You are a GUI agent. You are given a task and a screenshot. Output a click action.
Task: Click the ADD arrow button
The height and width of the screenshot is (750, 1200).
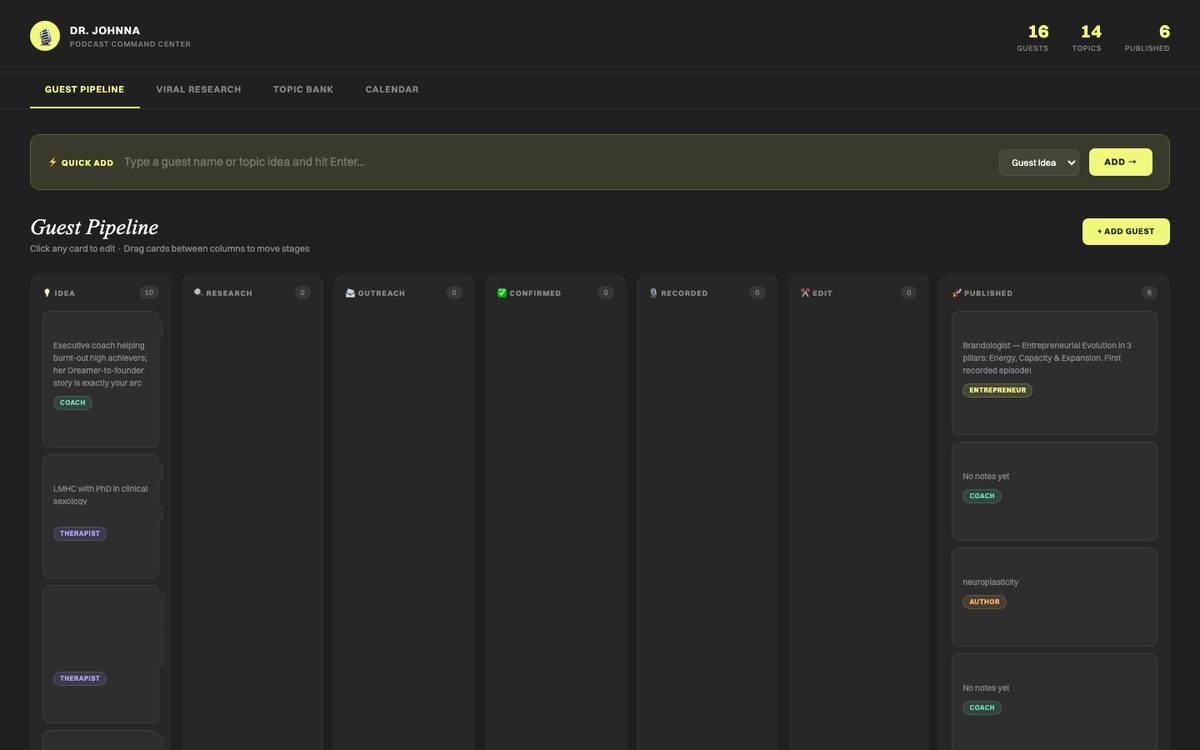[1120, 162]
